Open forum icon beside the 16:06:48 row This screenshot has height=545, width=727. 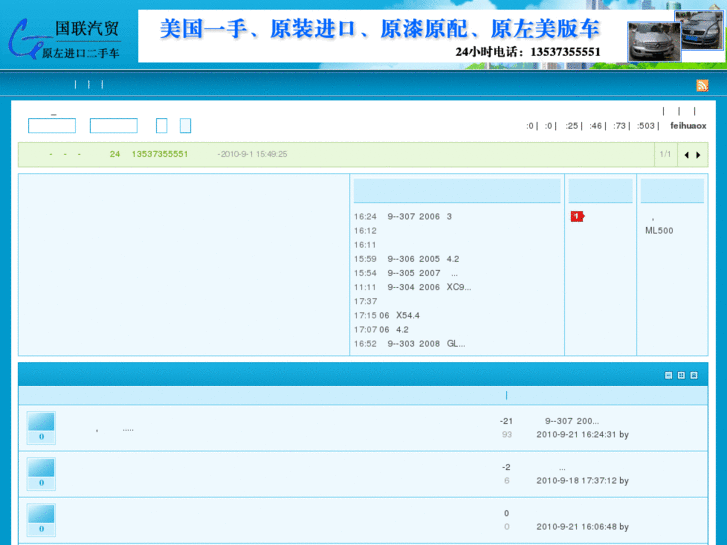pos(41,519)
